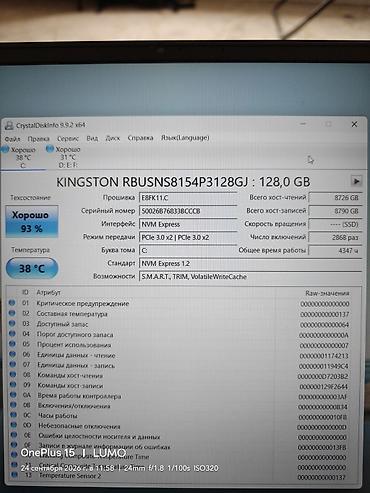This screenshot has width=370, height=493.
Task: Close the CrystalDiskInfo window
Action: click(x=354, y=124)
